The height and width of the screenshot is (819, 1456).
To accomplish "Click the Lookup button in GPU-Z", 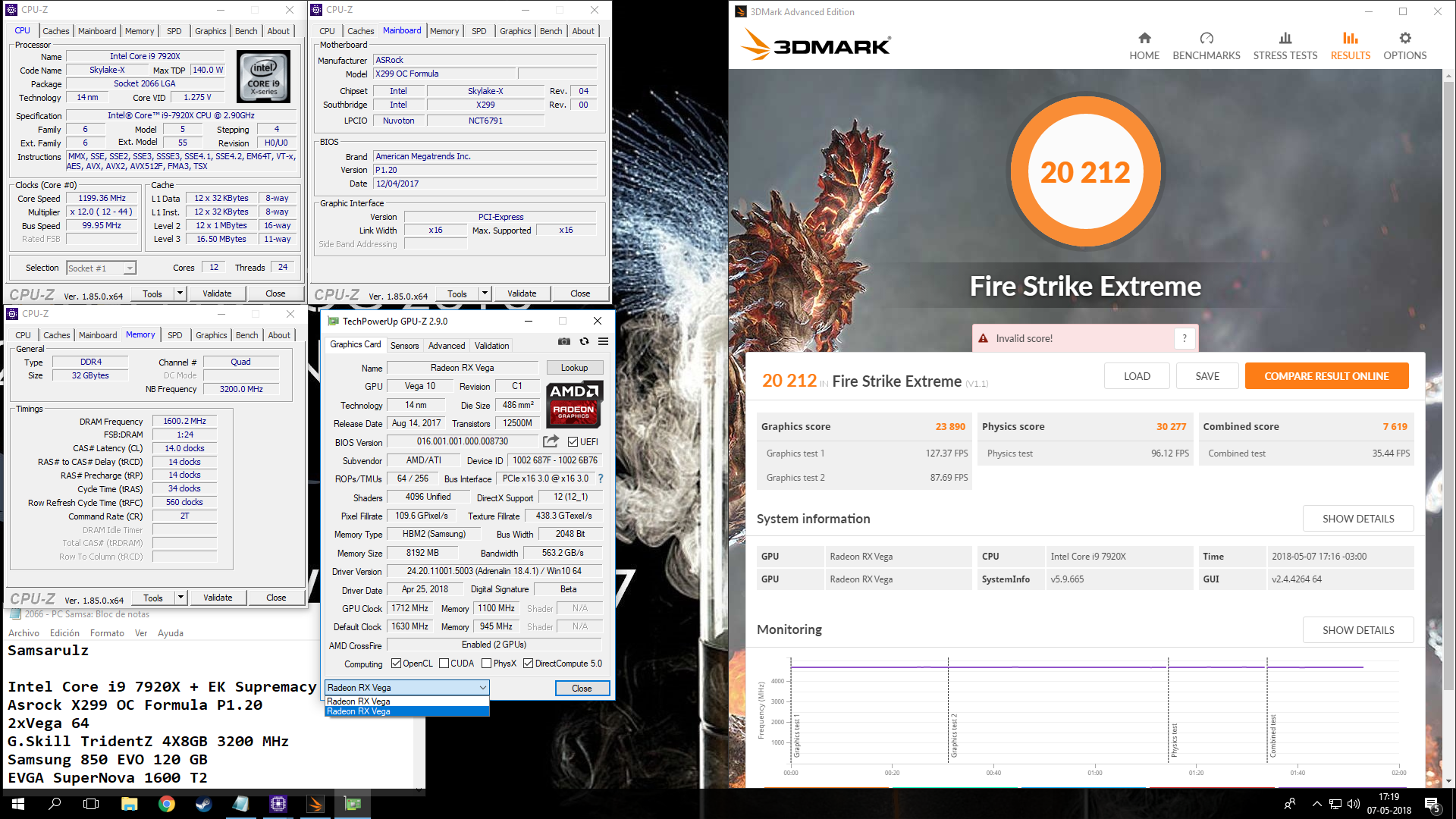I will pos(574,368).
